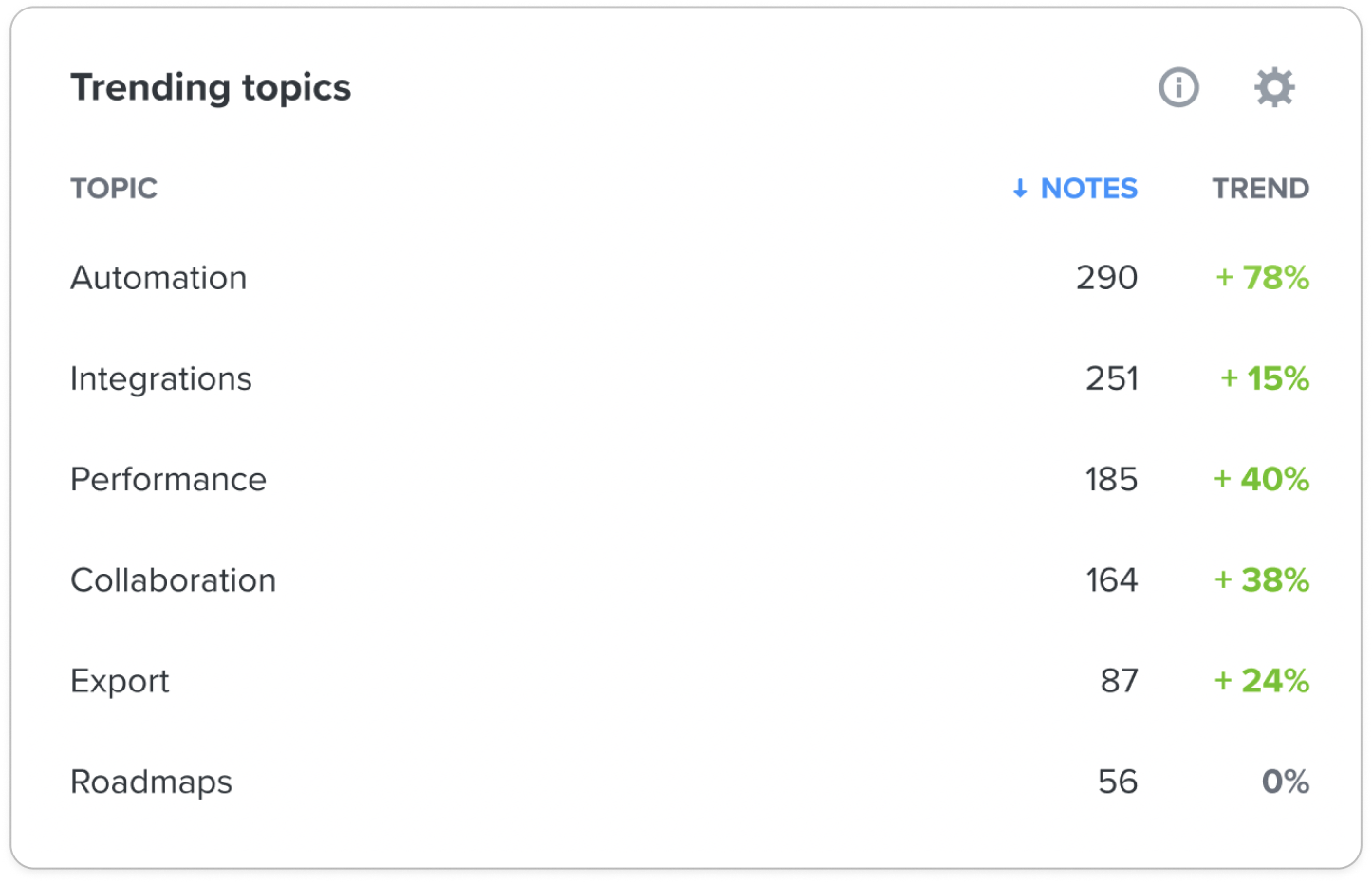Click the sort arrow beside NOTES
1372x883 pixels.
1020,189
